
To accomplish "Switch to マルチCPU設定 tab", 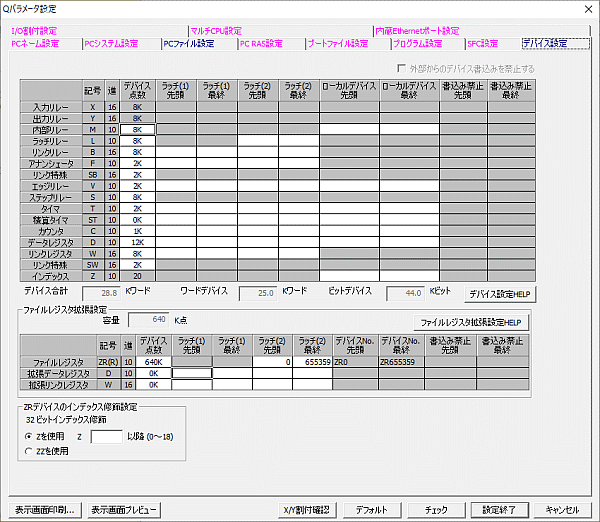I will click(216, 31).
